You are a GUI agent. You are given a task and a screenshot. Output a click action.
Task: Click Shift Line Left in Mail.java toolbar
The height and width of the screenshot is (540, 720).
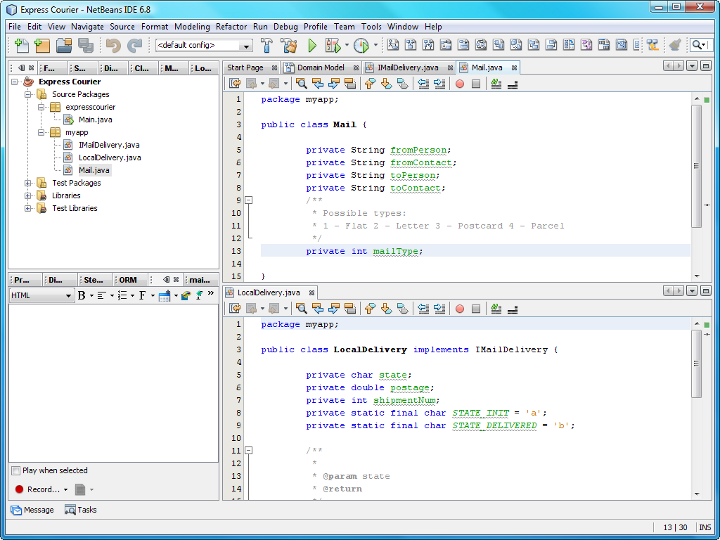tap(423, 84)
